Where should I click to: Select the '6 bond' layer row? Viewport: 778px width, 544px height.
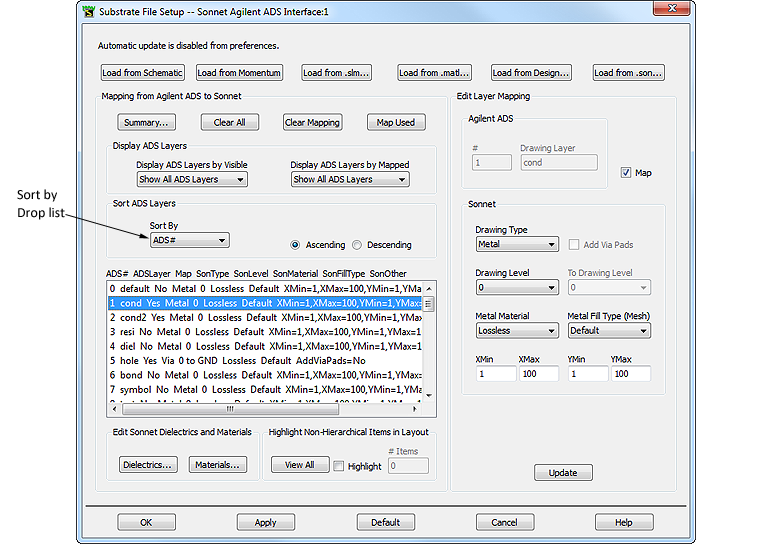coord(265,375)
